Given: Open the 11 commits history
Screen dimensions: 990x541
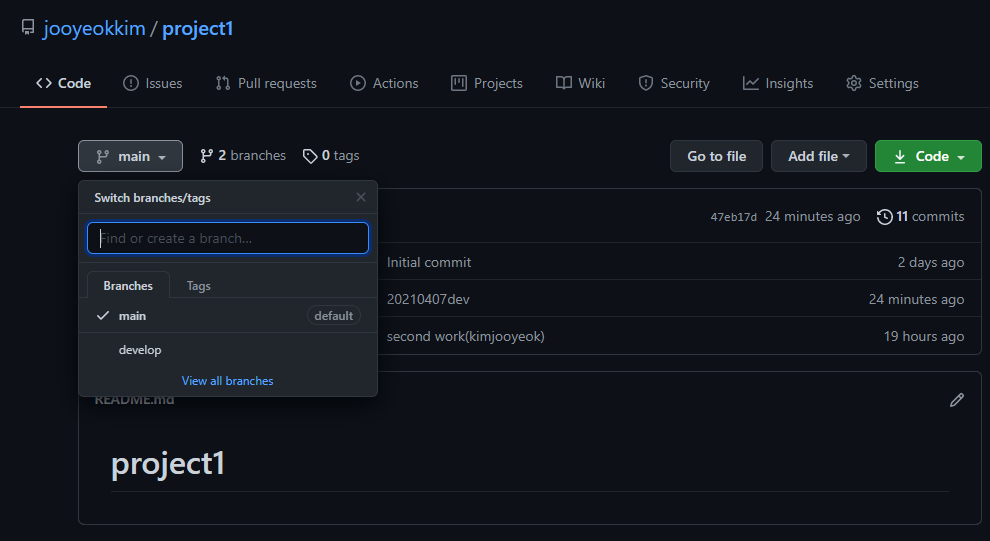Looking at the screenshot, I should [920, 217].
